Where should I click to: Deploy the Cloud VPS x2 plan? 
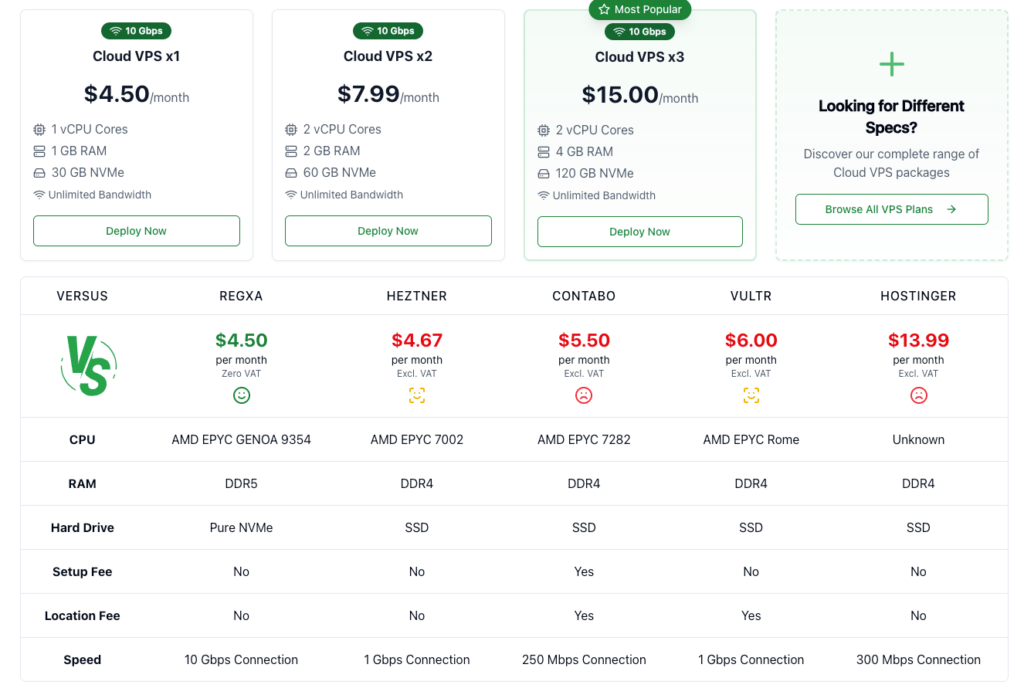pyautogui.click(x=388, y=231)
